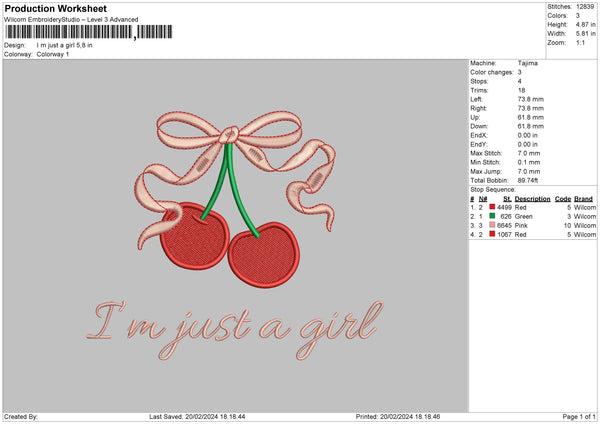Click the Stitches value 12839

click(x=585, y=7)
